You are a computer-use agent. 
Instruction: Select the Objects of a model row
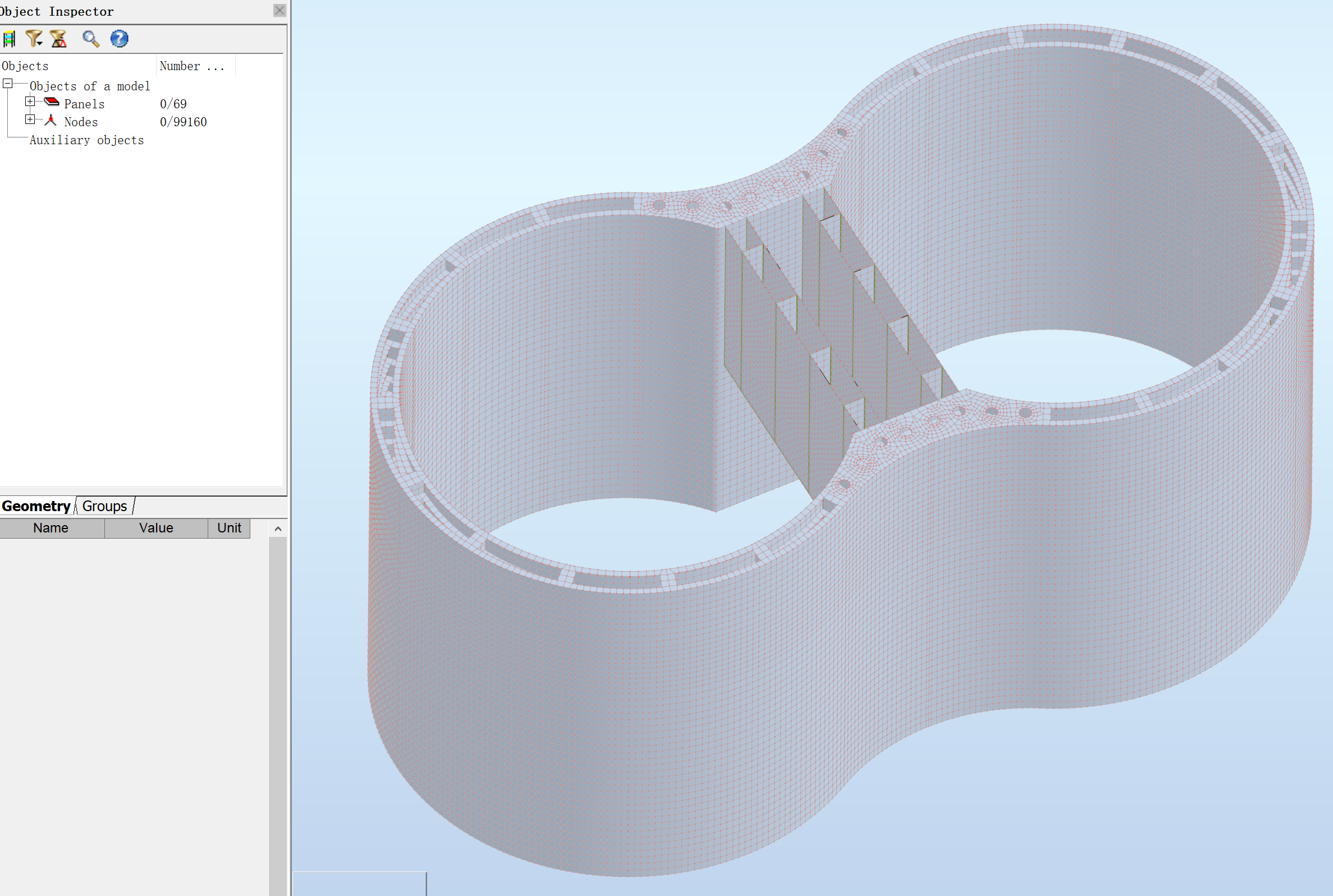point(89,86)
